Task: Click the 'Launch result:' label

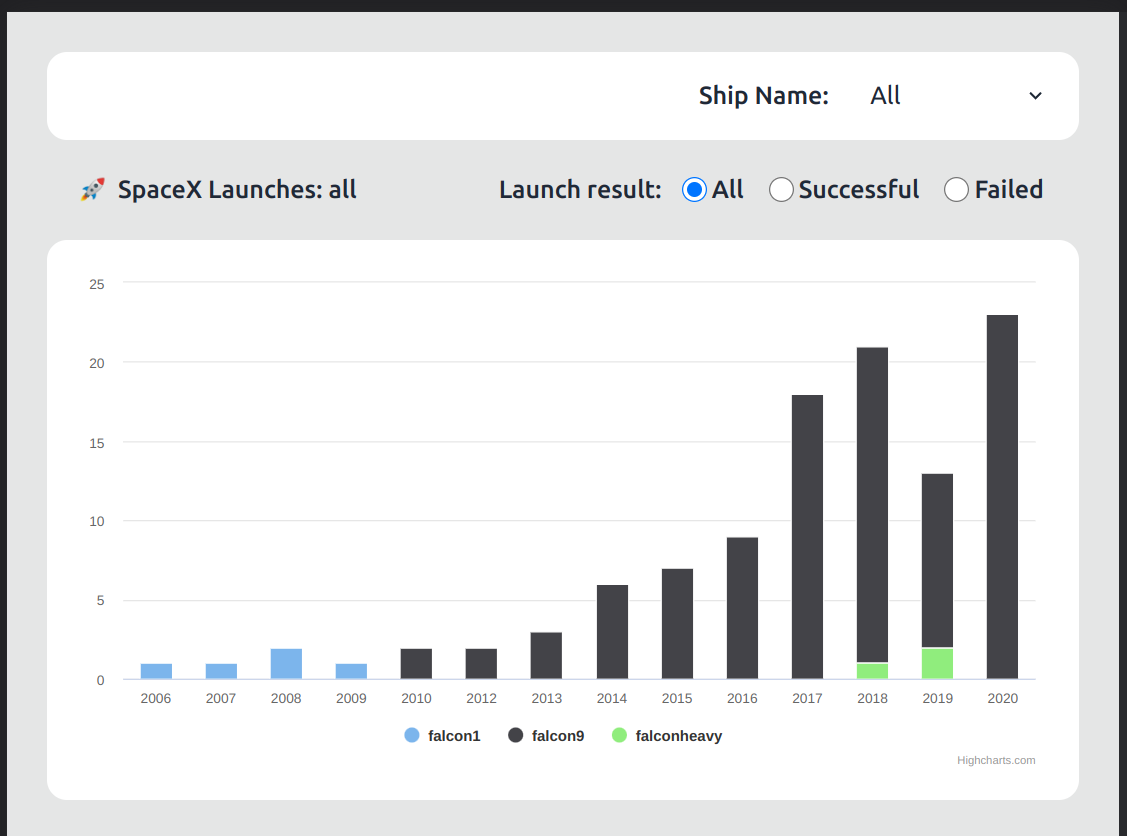Action: [x=580, y=190]
